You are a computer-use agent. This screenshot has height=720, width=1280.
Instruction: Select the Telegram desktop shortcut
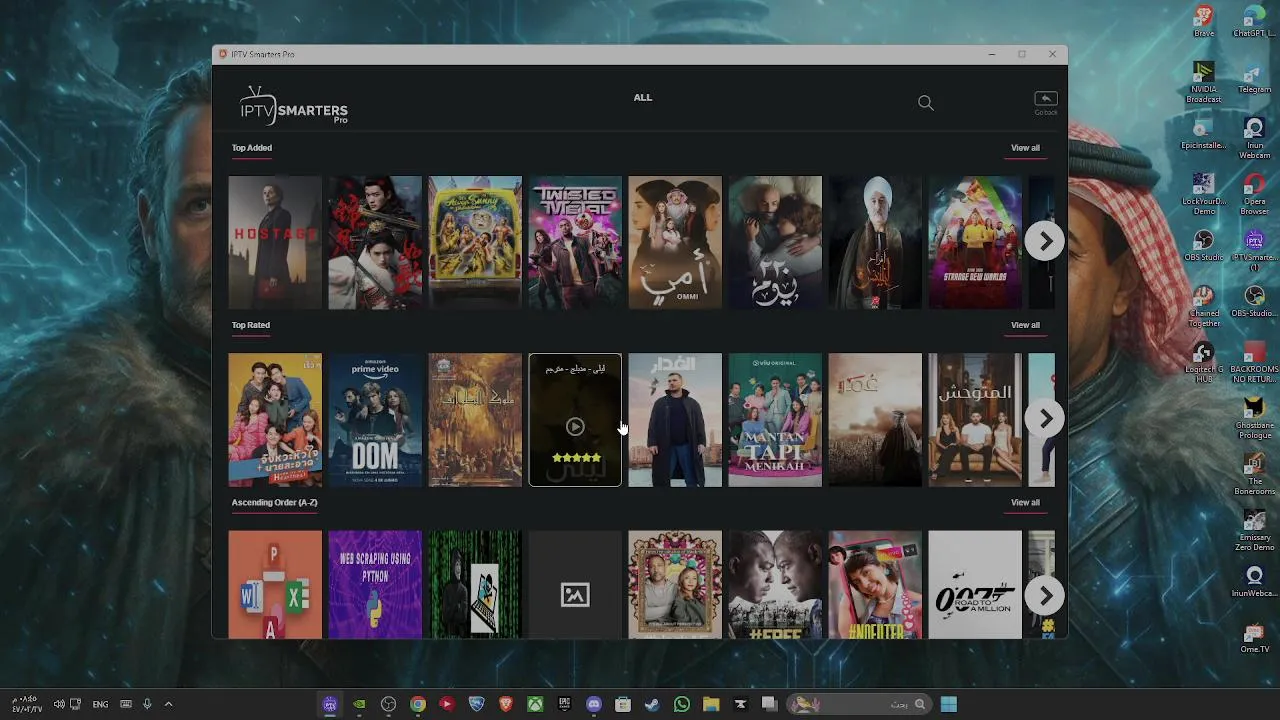pyautogui.click(x=1254, y=78)
